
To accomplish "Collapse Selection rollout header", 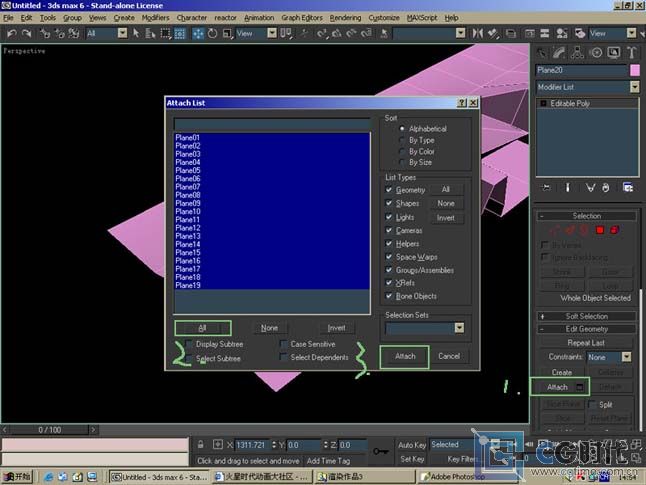I will tap(586, 216).
